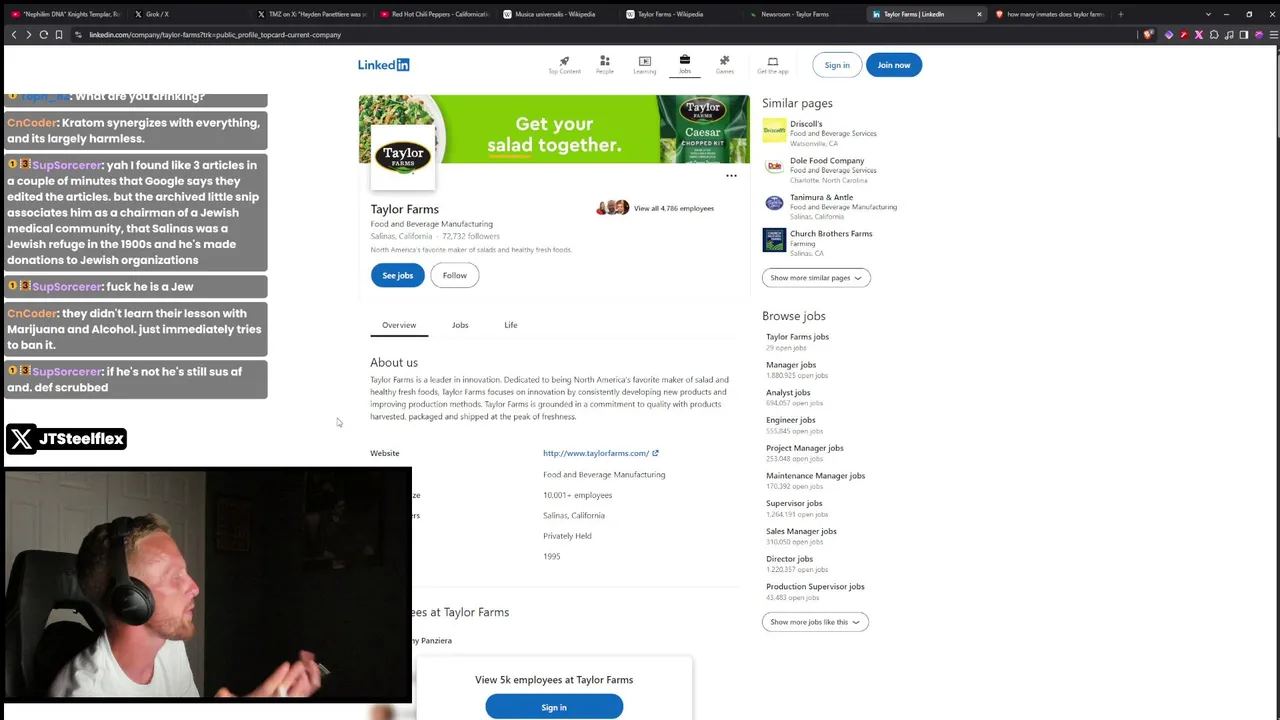
Task: Reload the current page
Action: 43,35
